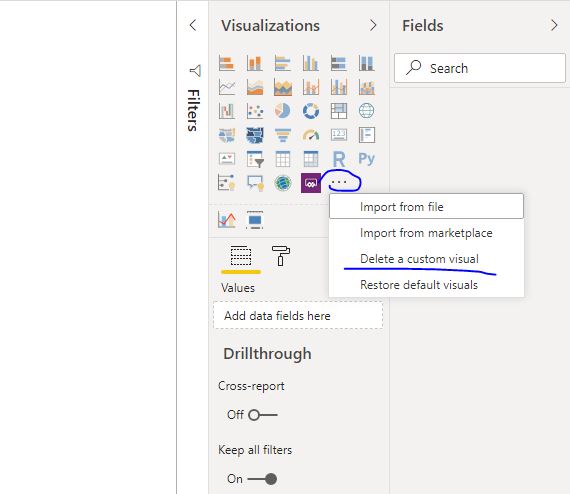Click the Filters pane speaker icon
The image size is (570, 494).
[x=195, y=71]
